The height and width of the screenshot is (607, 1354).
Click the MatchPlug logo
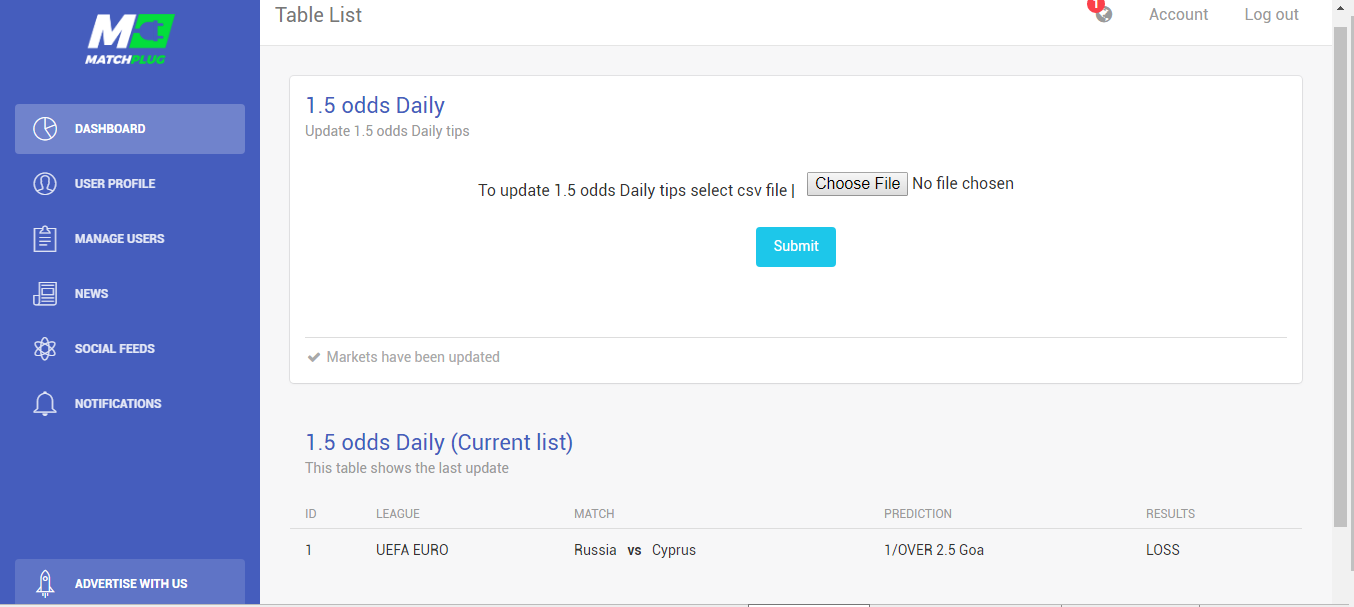130,38
